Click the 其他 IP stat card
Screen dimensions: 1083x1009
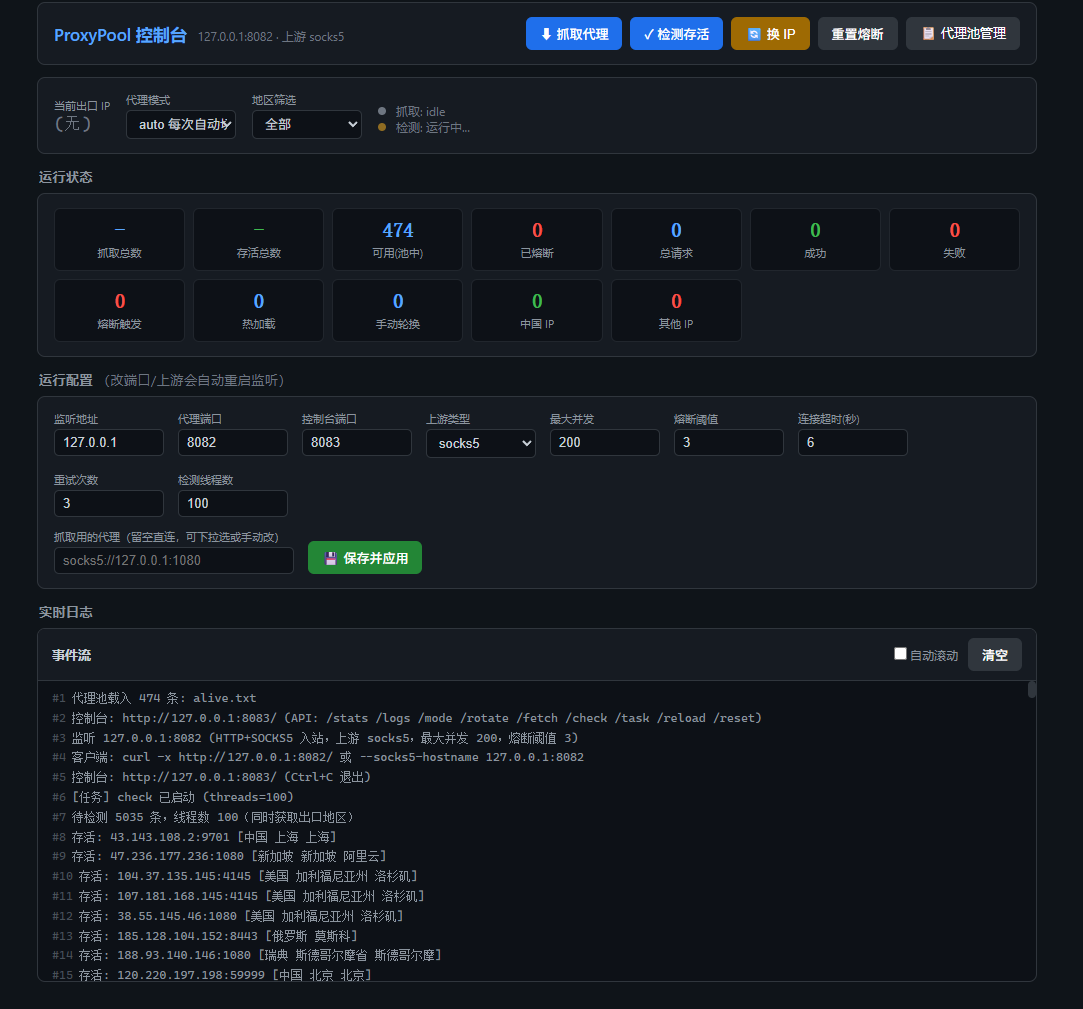676,311
